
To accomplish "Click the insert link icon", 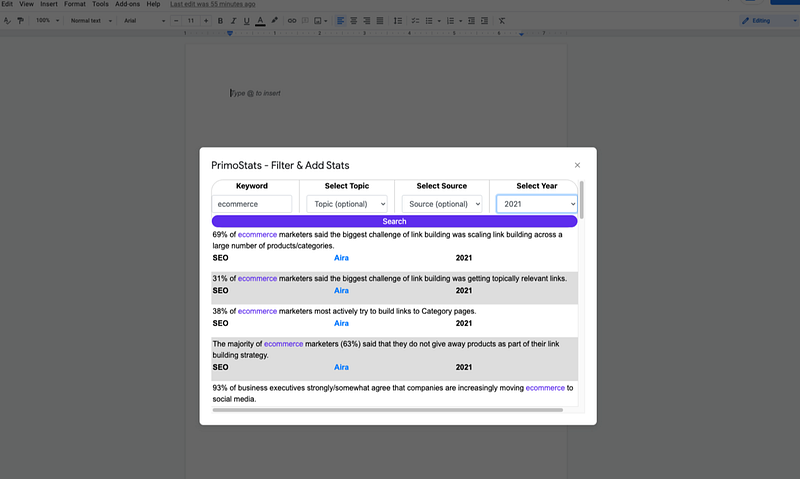I will point(292,21).
